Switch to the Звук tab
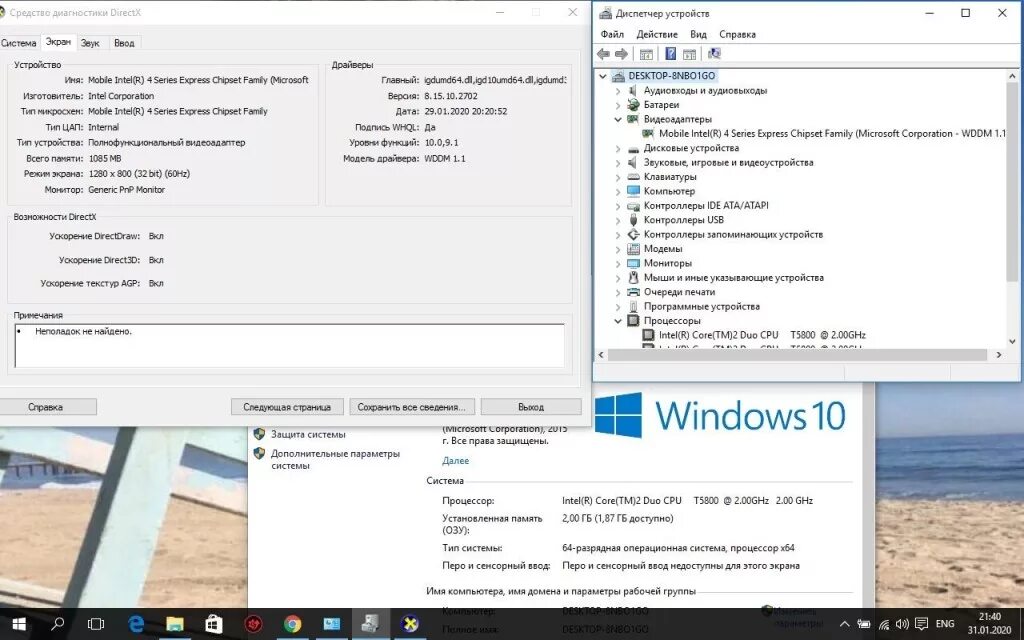Screen dimensions: 1024x640 click(90, 43)
